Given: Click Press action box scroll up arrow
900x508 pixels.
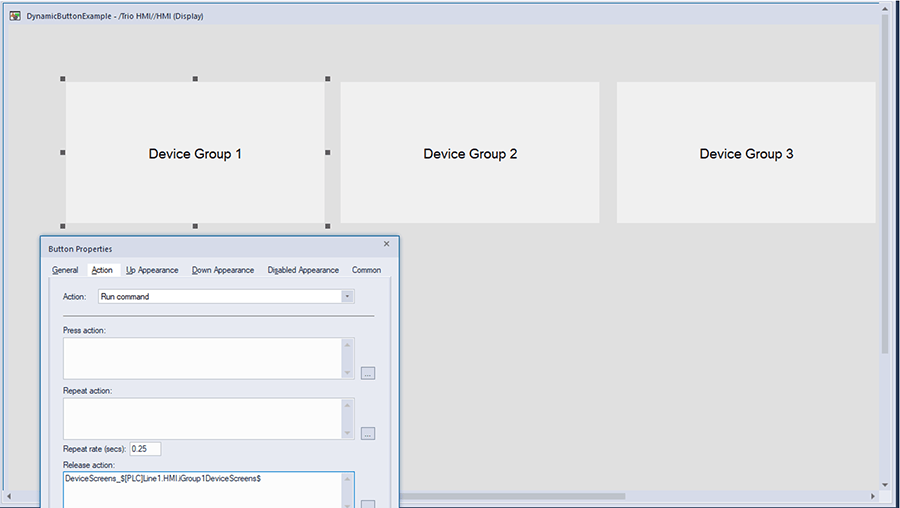Looking at the screenshot, I should (x=347, y=344).
